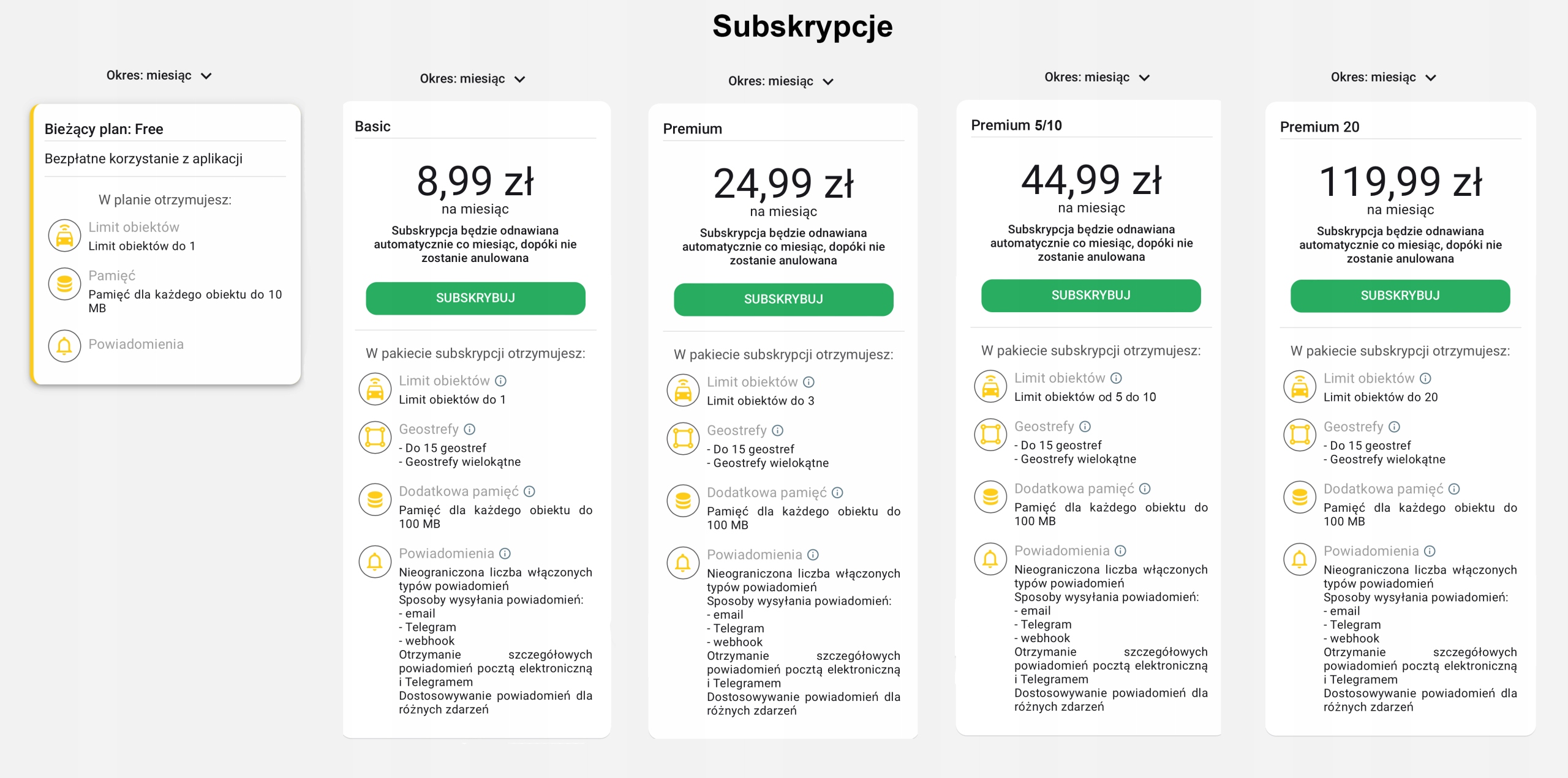Click info icon next to Basic Limit obiektów
This screenshot has width=1568, height=778.
pyautogui.click(x=500, y=381)
